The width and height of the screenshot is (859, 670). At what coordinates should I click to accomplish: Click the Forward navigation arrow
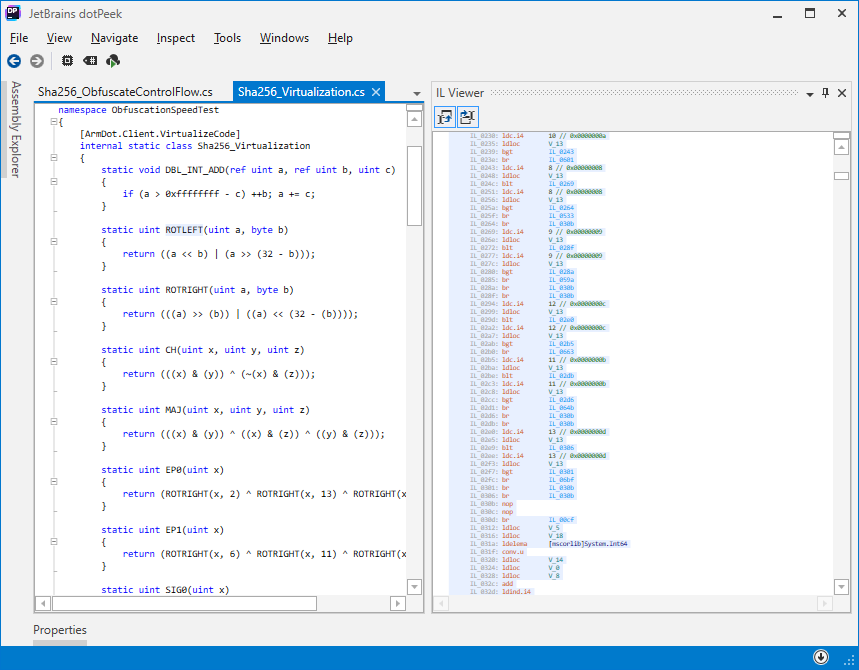[x=37, y=61]
